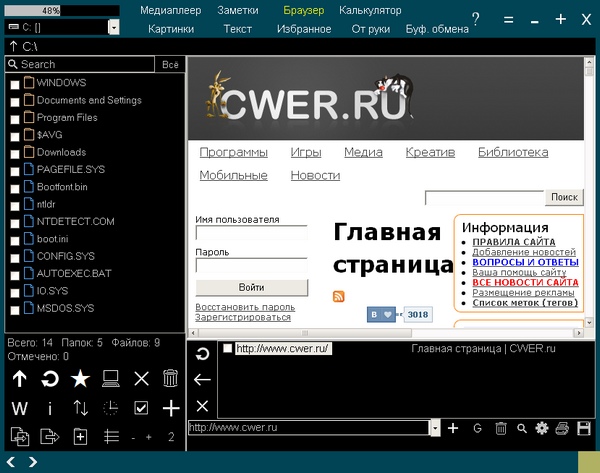Check the WINDOWS folder checkbox

pos(14,84)
